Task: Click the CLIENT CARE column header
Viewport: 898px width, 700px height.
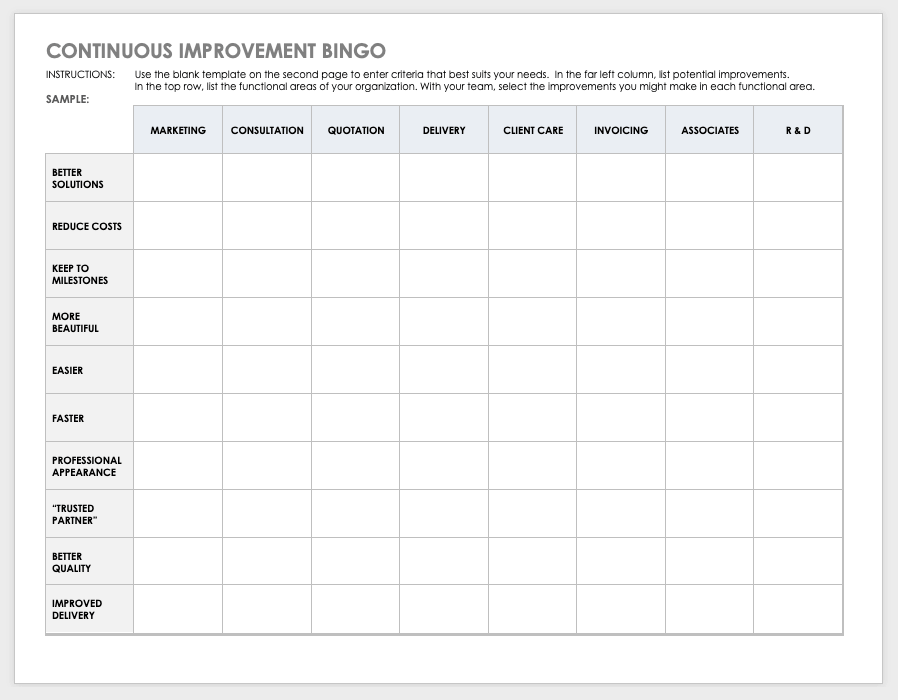Action: (x=533, y=130)
